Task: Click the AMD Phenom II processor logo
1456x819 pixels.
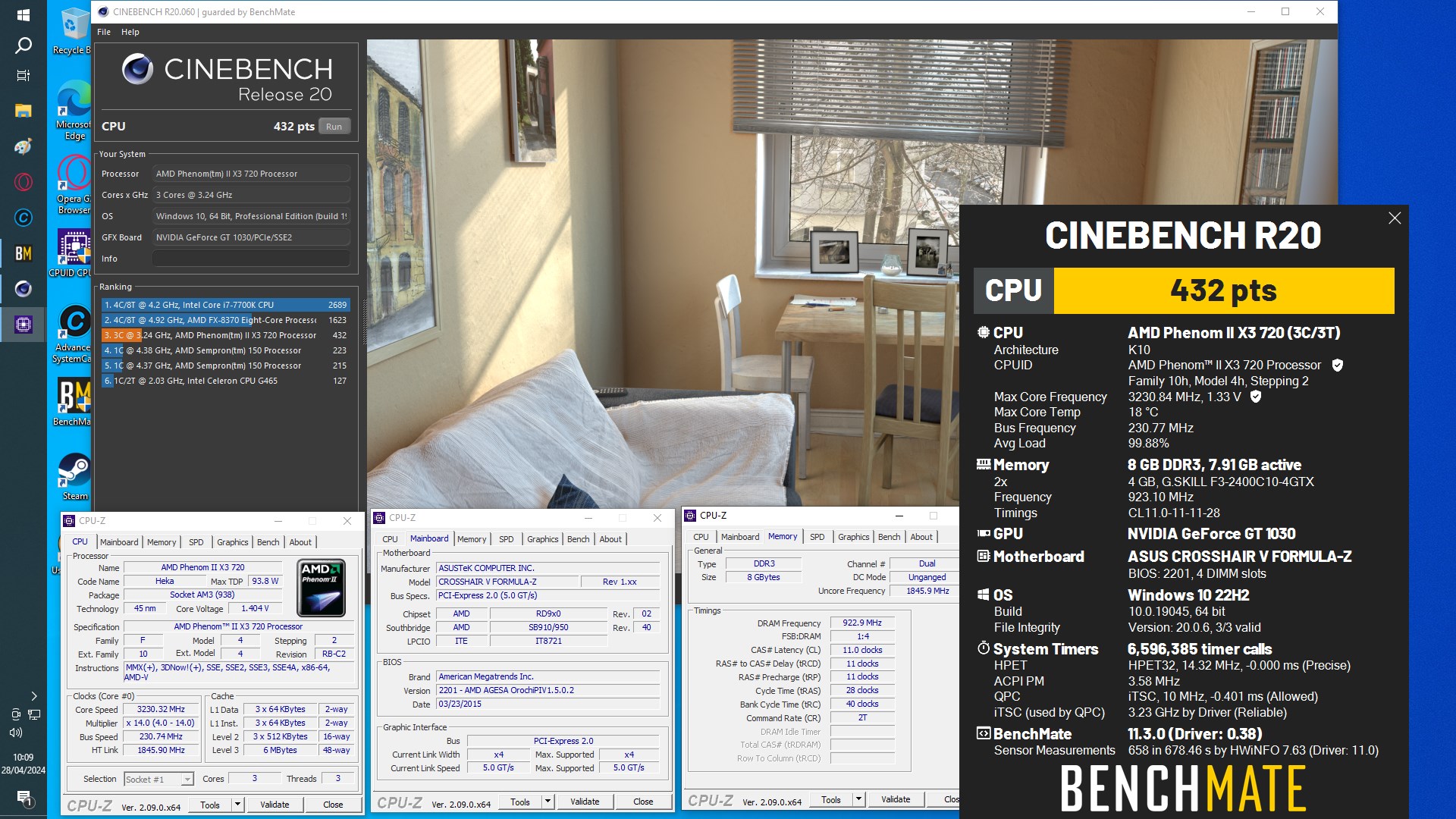Action: 322,588
